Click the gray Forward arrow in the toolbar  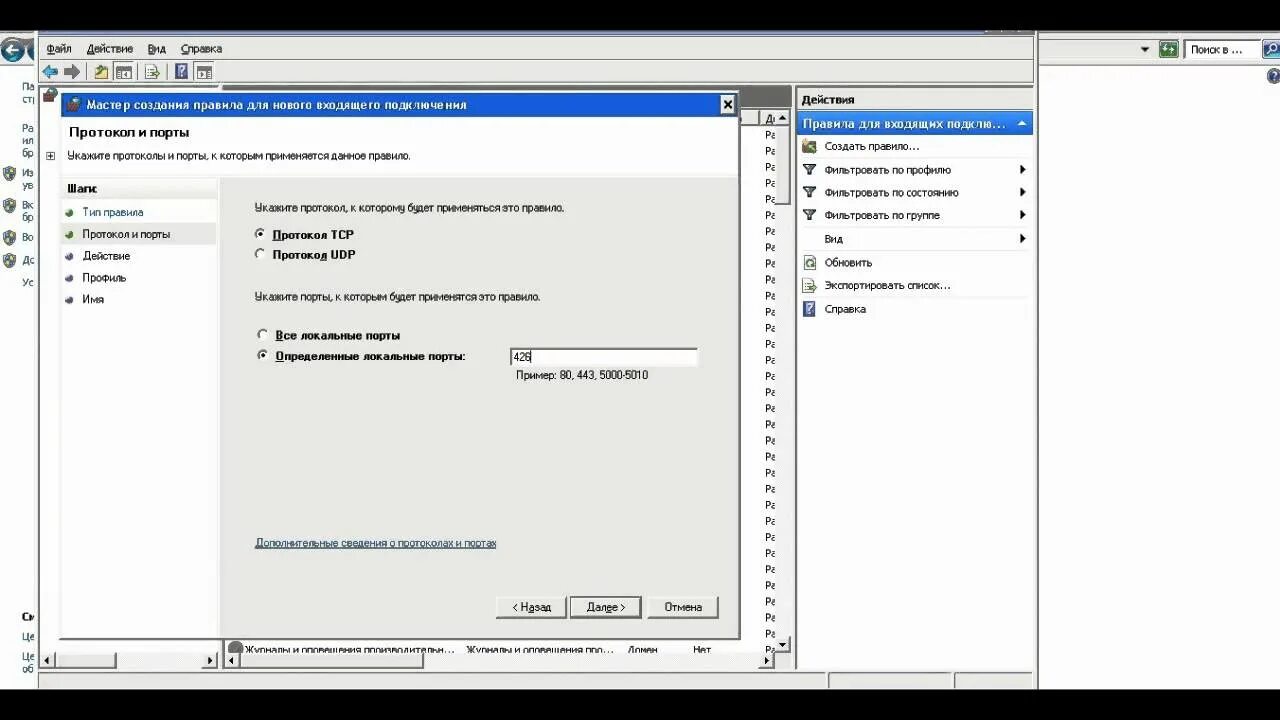72,72
